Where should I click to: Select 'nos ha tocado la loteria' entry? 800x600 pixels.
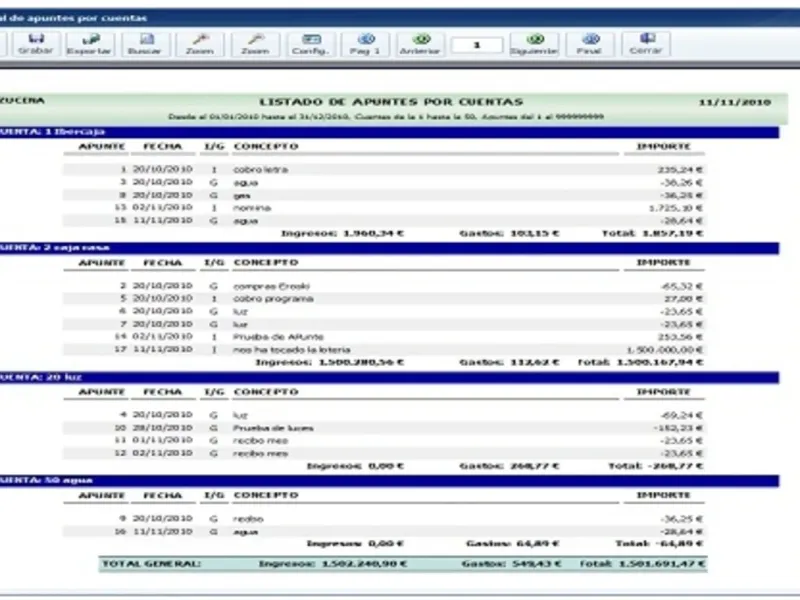coord(292,350)
